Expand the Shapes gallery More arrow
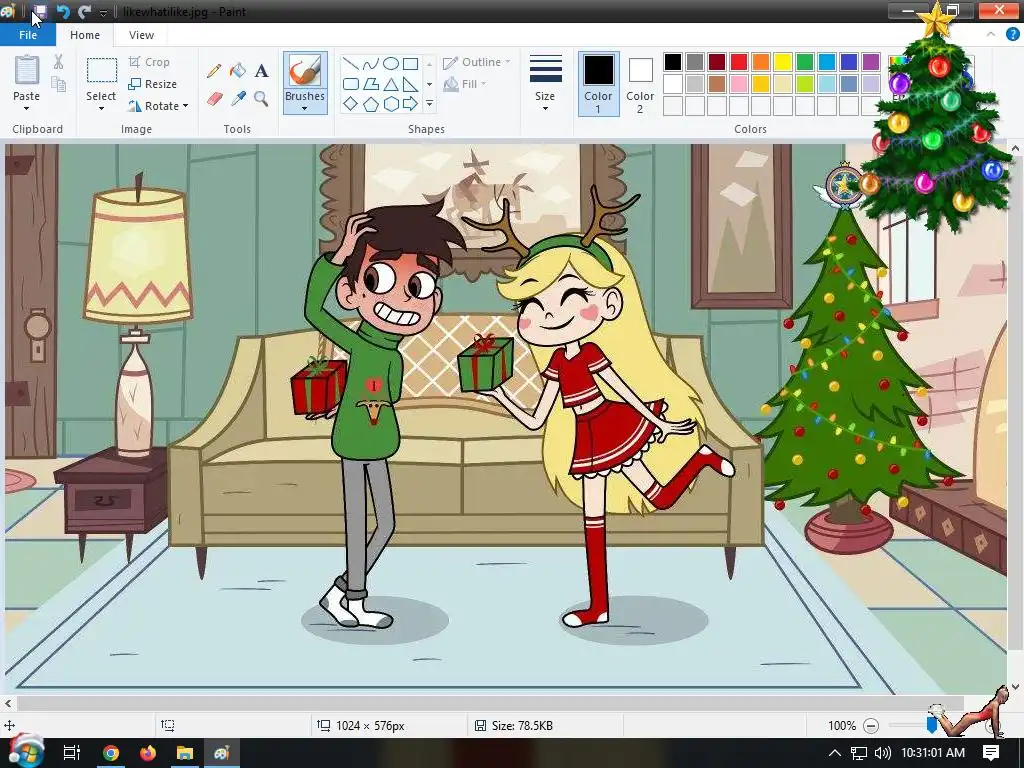Image resolution: width=1024 pixels, height=768 pixels. click(x=429, y=104)
